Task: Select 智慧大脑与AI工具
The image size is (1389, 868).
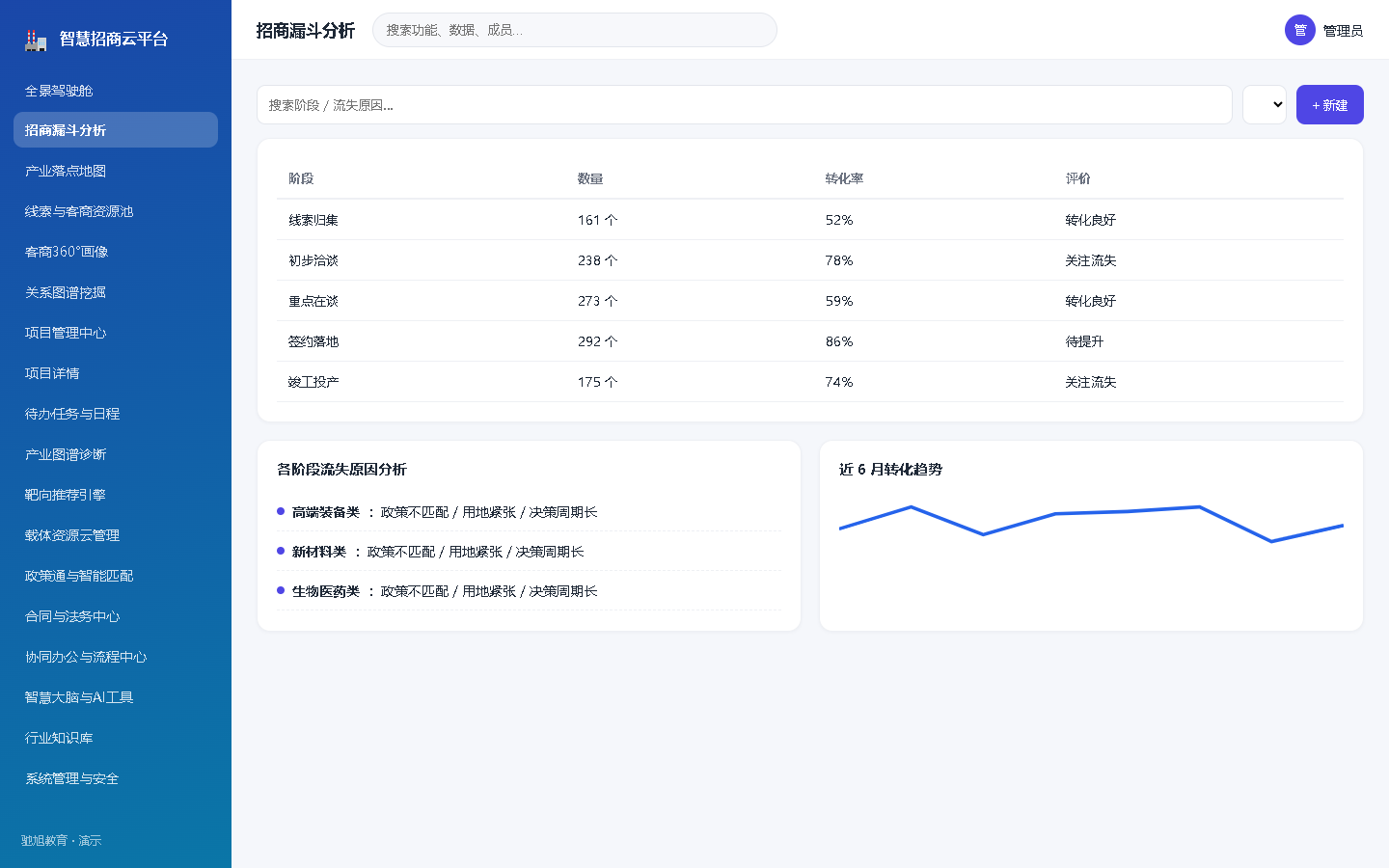Action: click(x=116, y=697)
